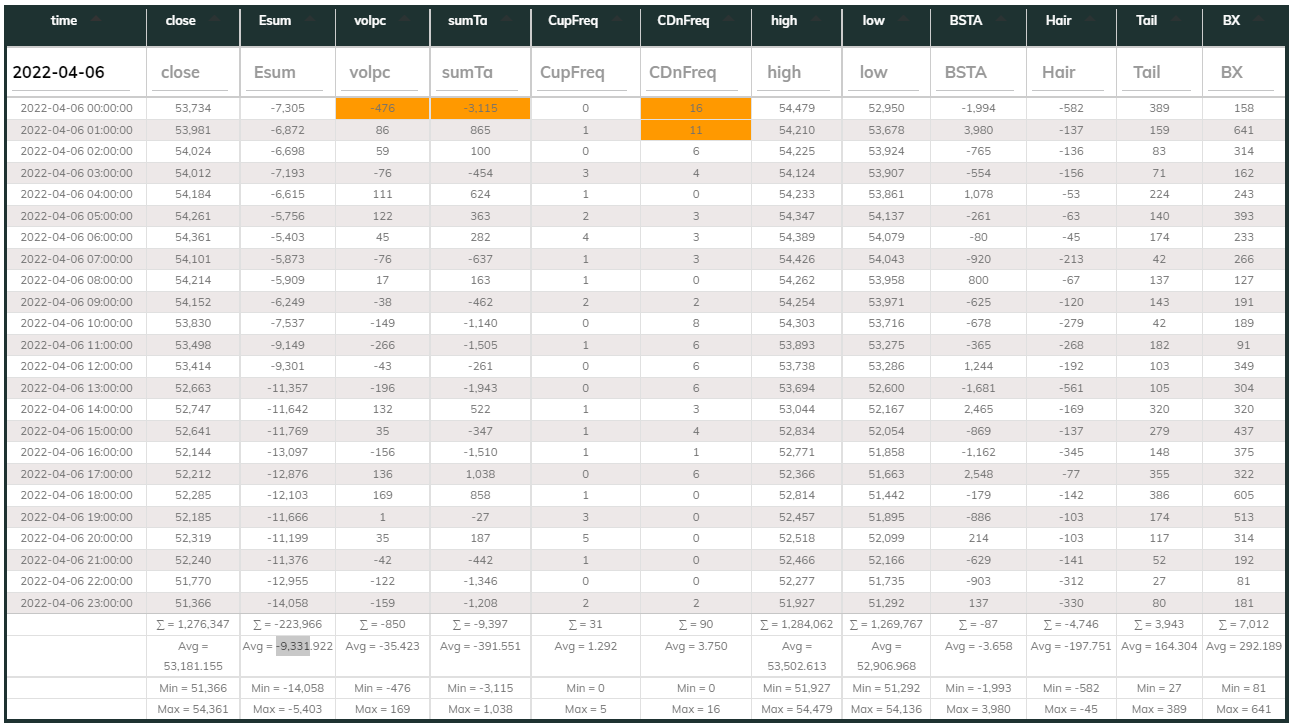Click the BX summary Avg = 292.189
Screen dimensions: 1292x725
tap(1244, 646)
